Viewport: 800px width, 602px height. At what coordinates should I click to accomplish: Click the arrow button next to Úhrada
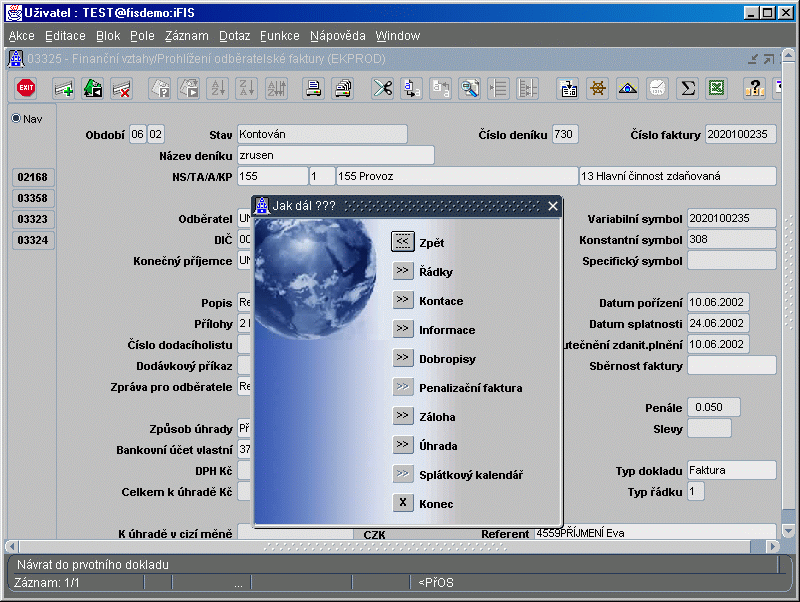pos(403,445)
